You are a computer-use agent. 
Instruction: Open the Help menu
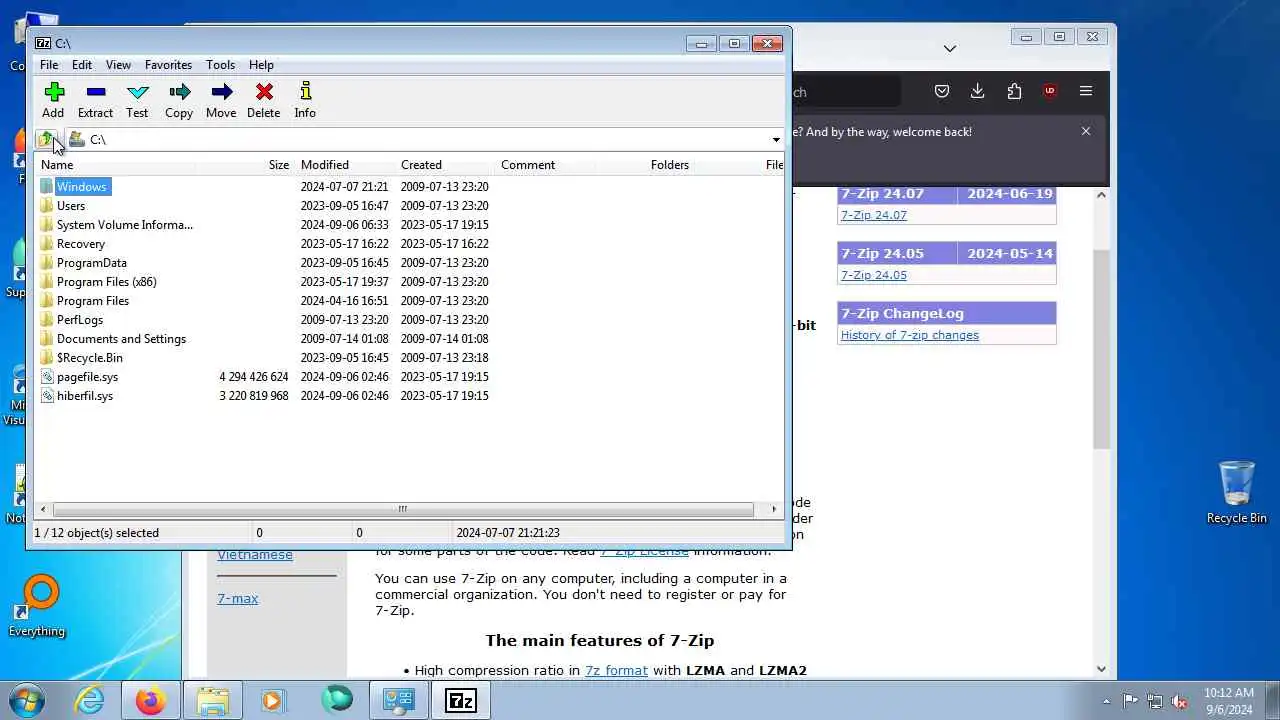[261, 65]
